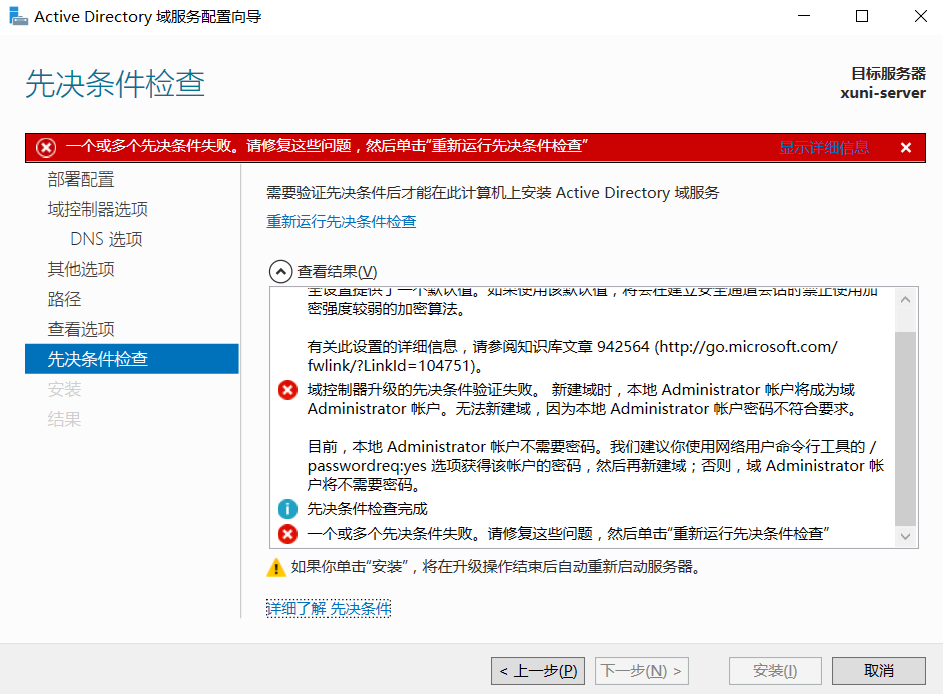
Task: Click the yellow warning icon beside the restart notice
Action: tap(275, 567)
